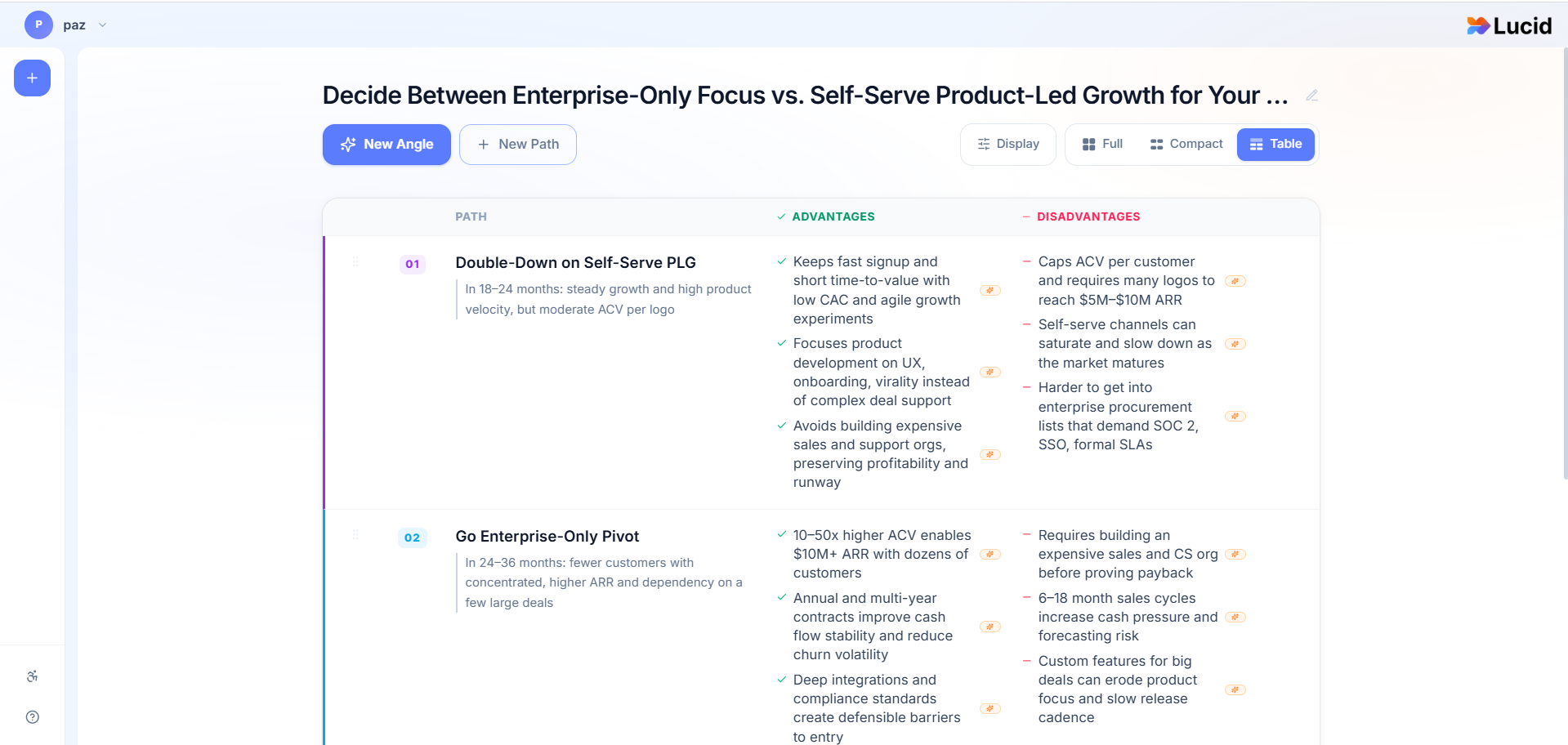
Task: Click the pencil edit icon beside title
Action: (x=1311, y=96)
